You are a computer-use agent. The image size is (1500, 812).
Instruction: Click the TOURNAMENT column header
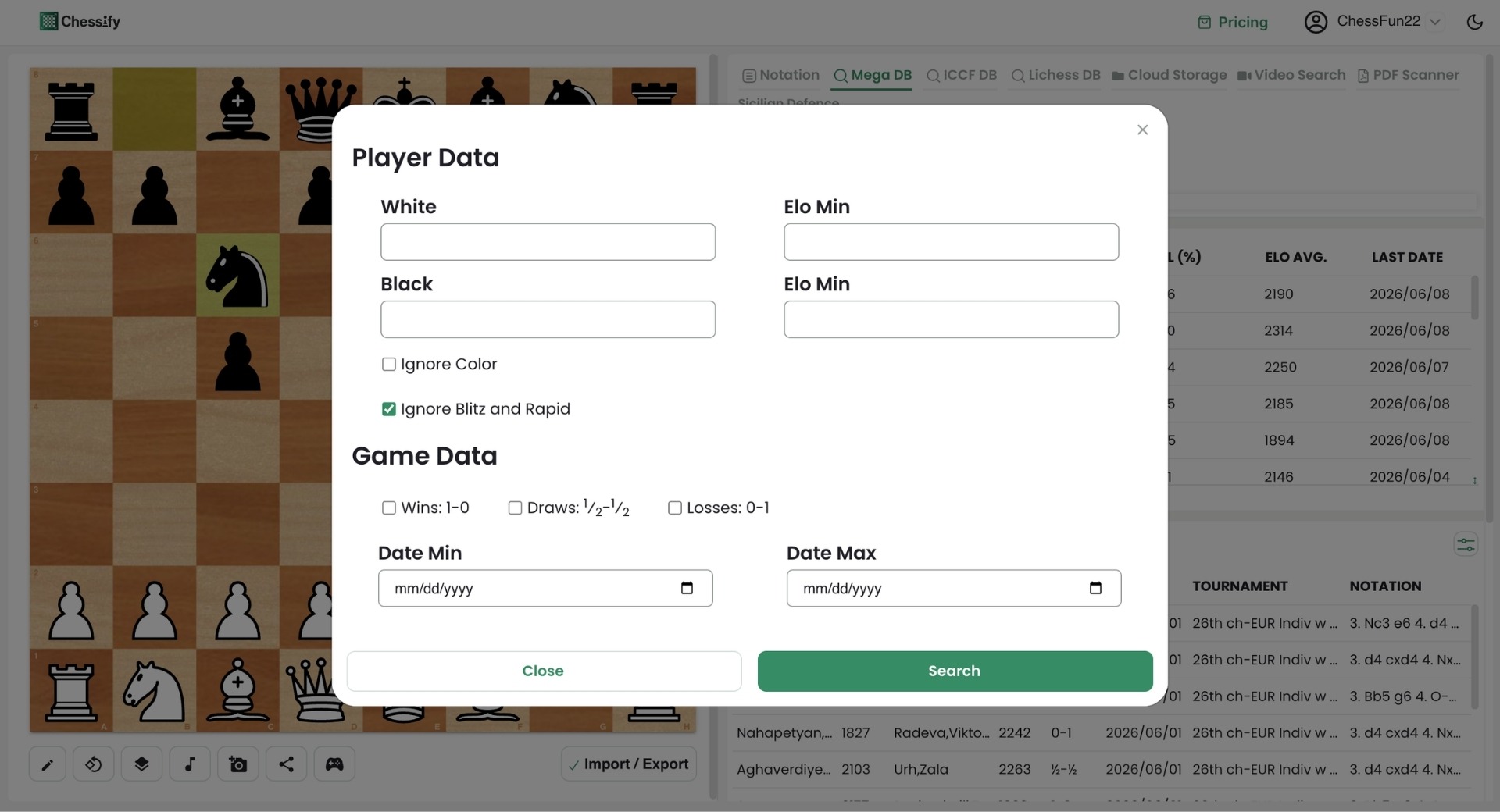tap(1240, 586)
